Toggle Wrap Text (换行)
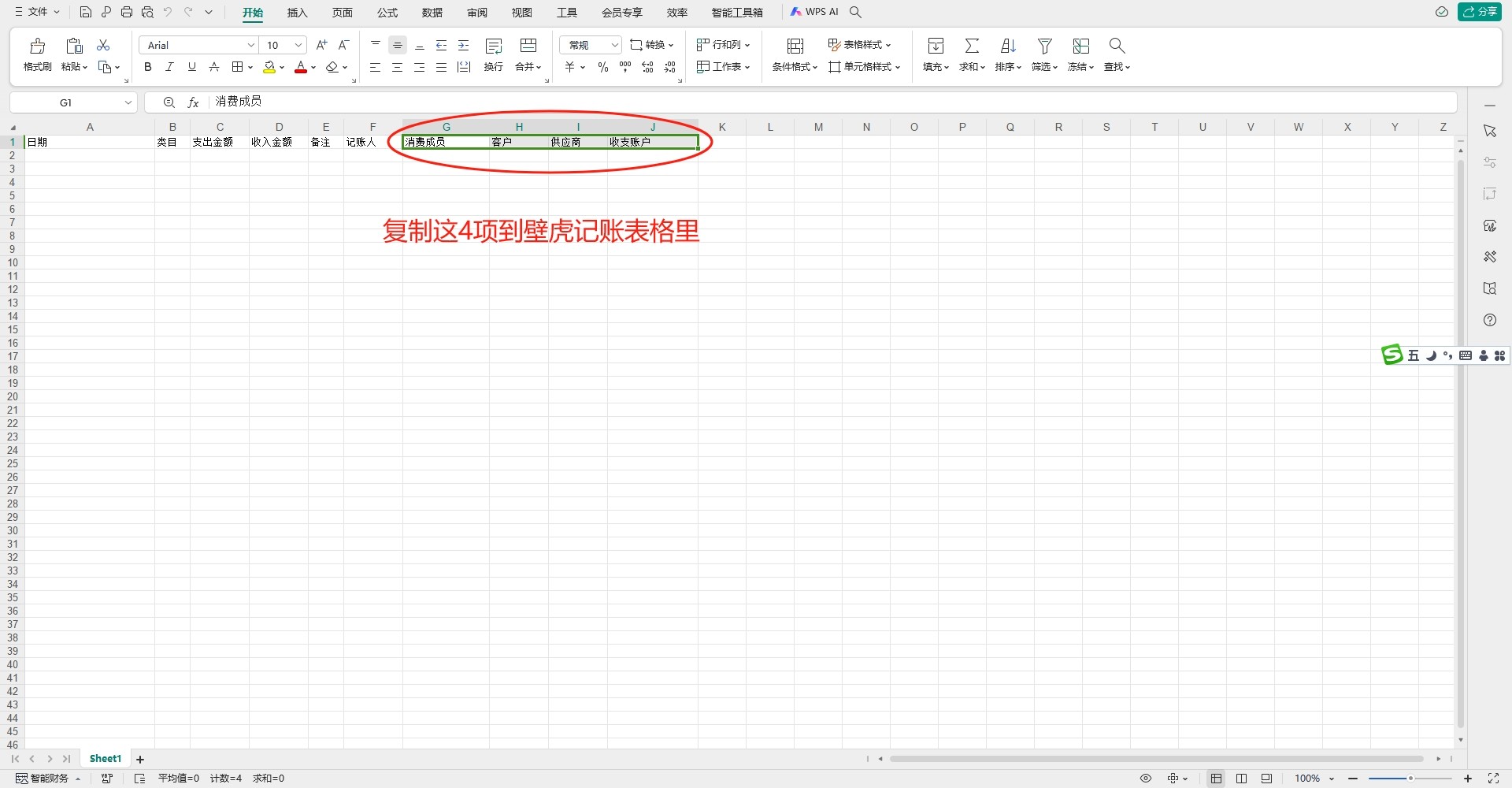This screenshot has width=1512, height=788. click(494, 46)
